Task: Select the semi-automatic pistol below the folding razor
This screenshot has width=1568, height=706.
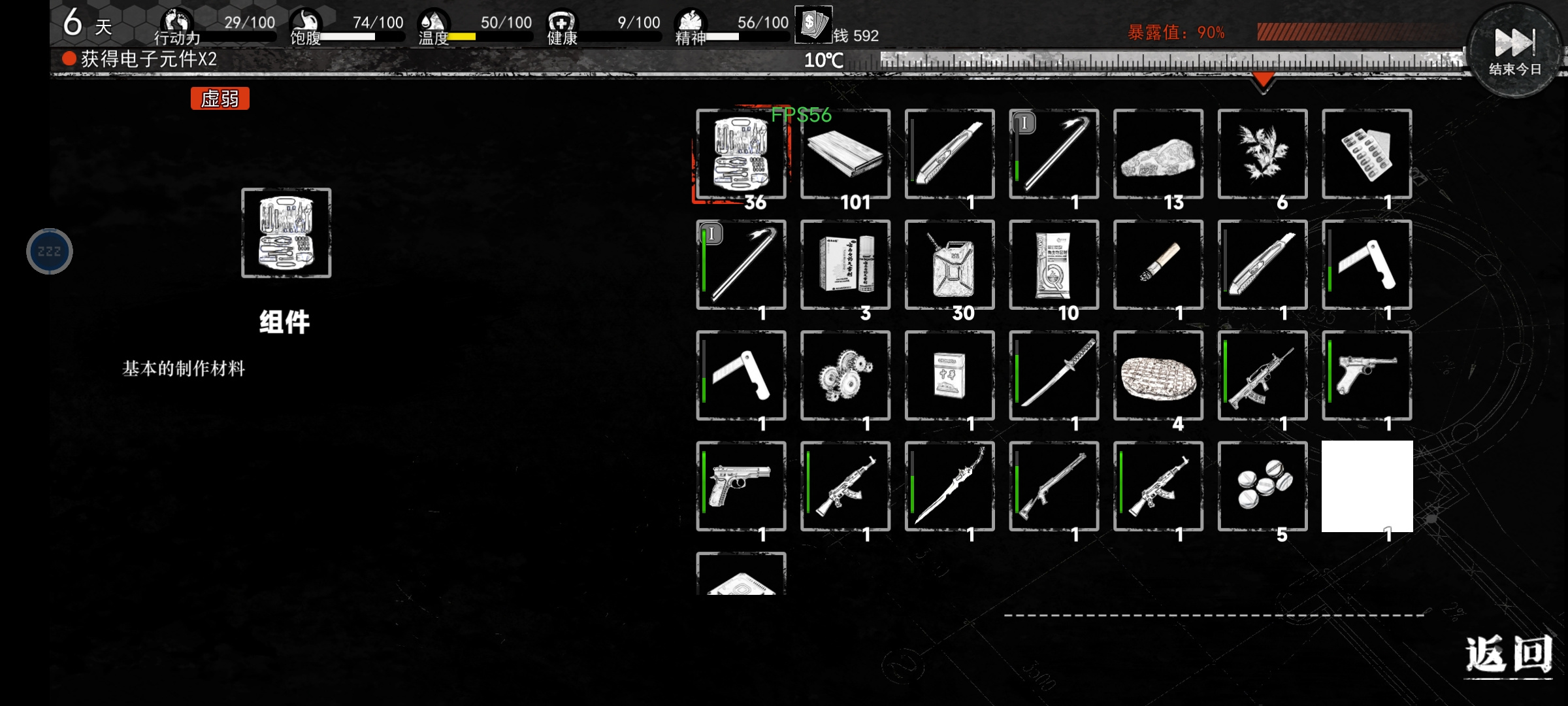Action: click(741, 486)
